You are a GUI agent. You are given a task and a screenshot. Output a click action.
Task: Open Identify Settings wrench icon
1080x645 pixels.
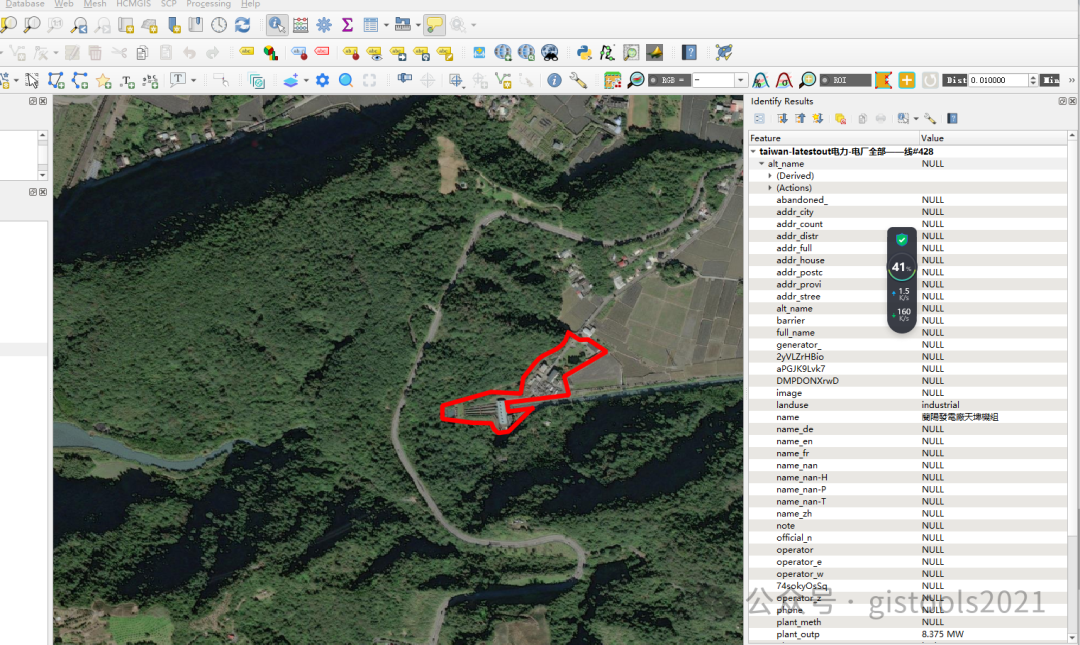pyautogui.click(x=930, y=119)
